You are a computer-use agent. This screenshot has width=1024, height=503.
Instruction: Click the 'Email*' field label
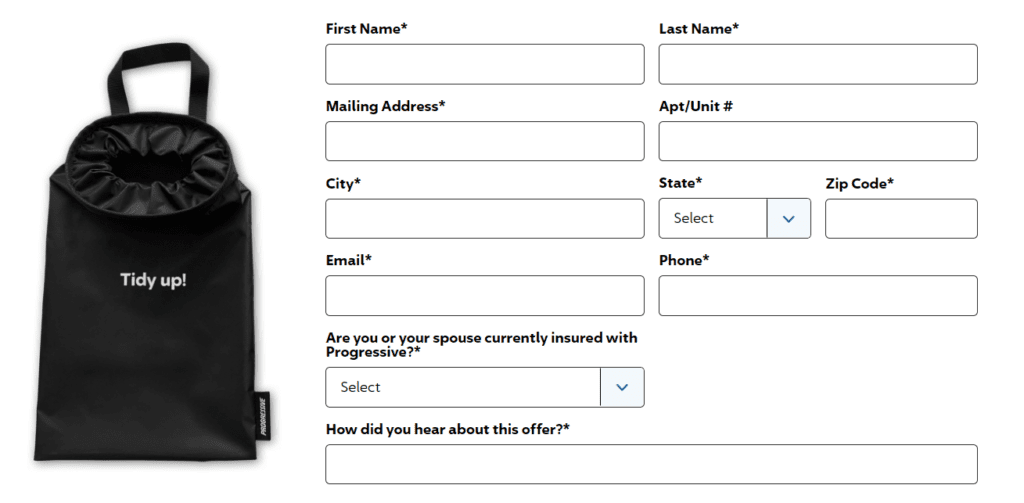349,260
